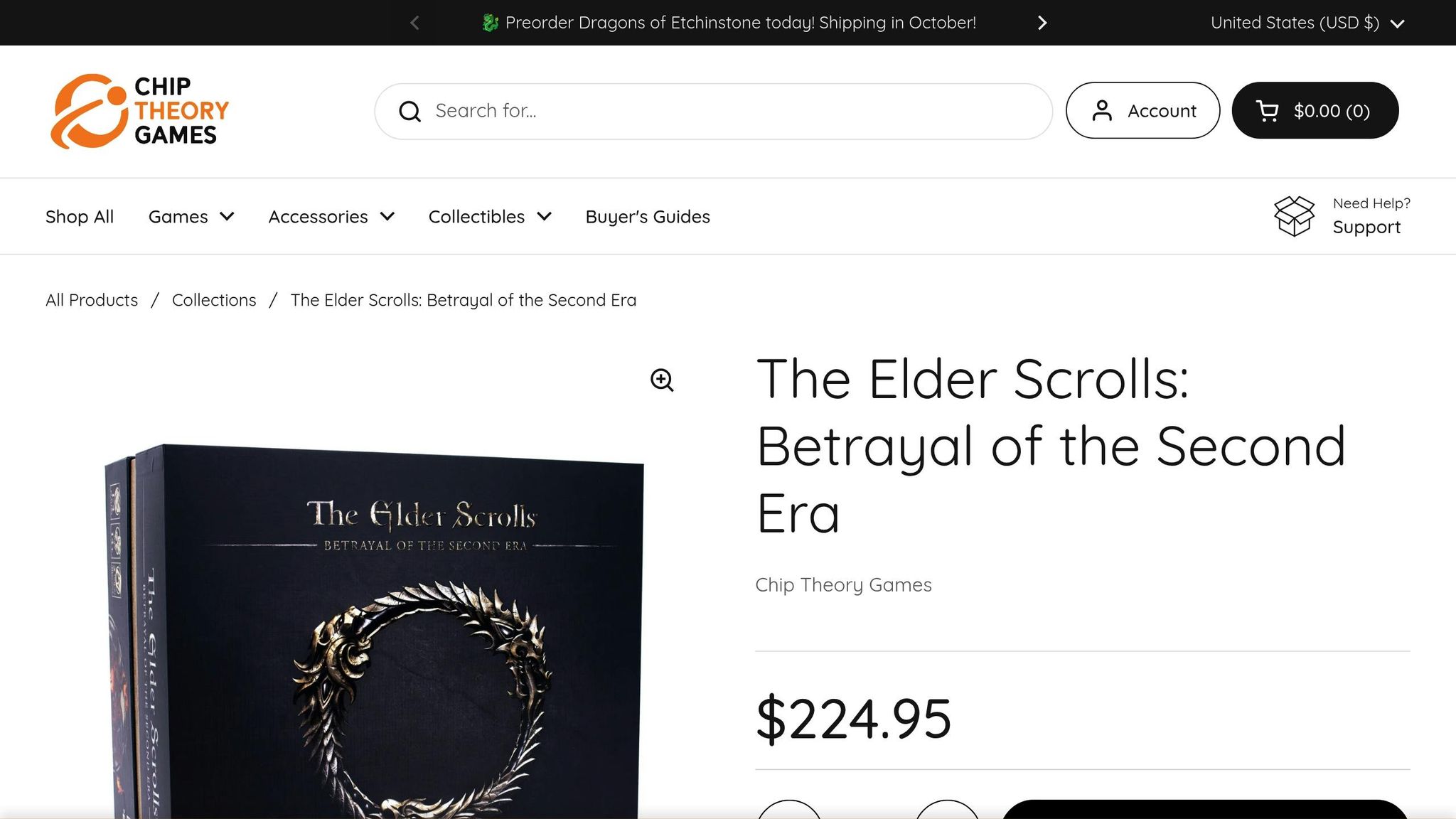Advance the banner with the right arrow
Image resolution: width=1456 pixels, height=819 pixels.
(x=1042, y=22)
